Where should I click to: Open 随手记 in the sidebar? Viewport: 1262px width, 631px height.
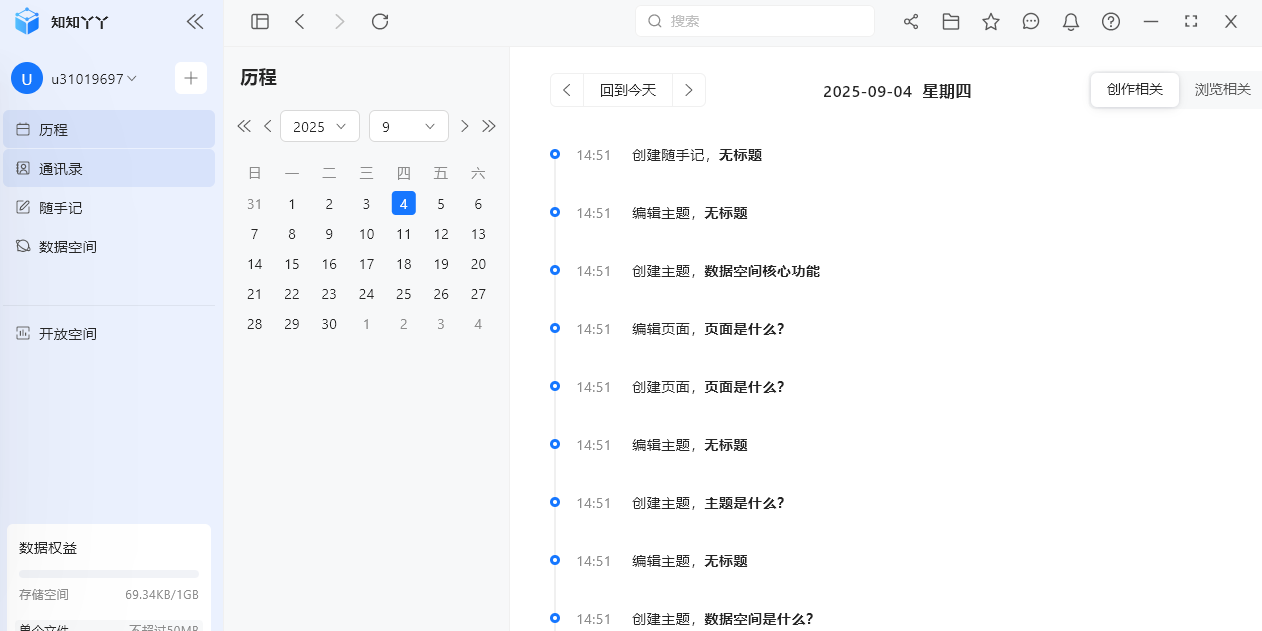61,208
